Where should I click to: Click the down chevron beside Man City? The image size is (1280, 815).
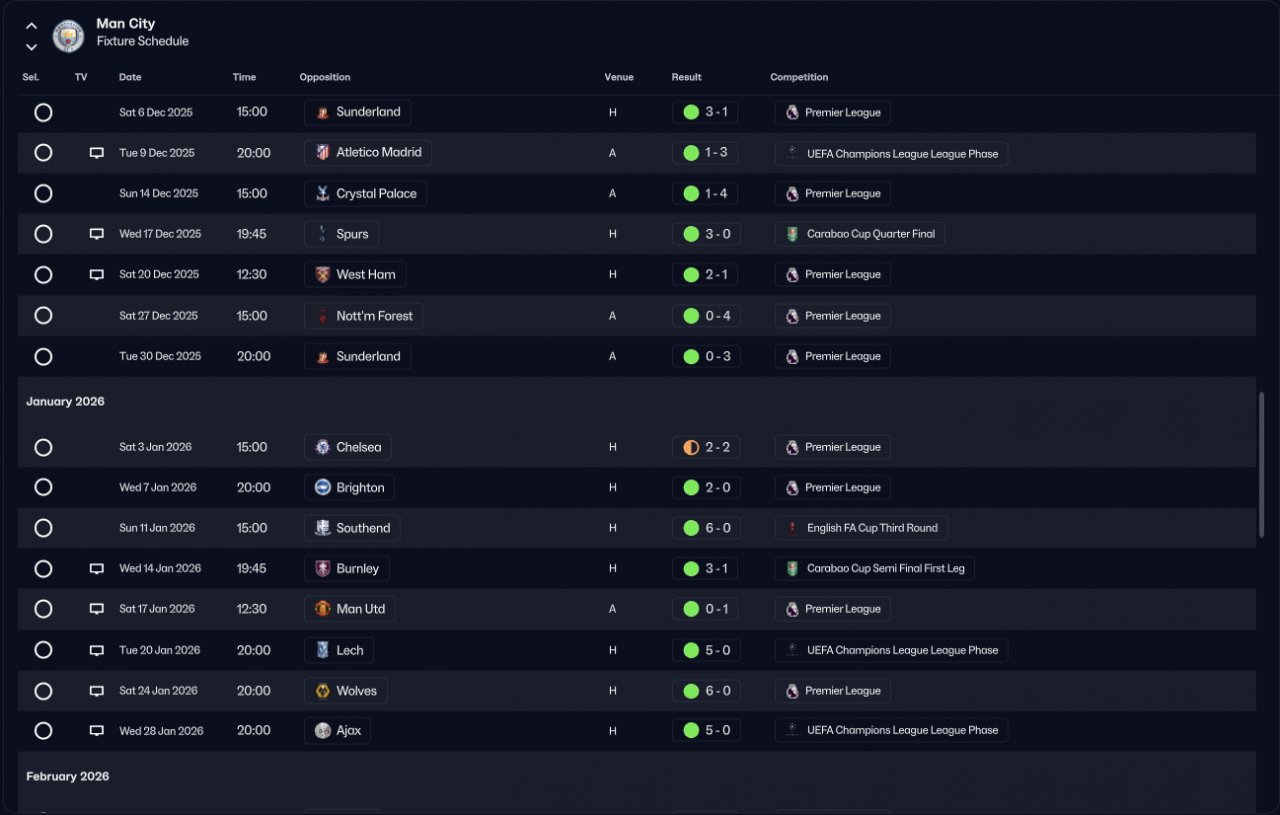tap(32, 46)
